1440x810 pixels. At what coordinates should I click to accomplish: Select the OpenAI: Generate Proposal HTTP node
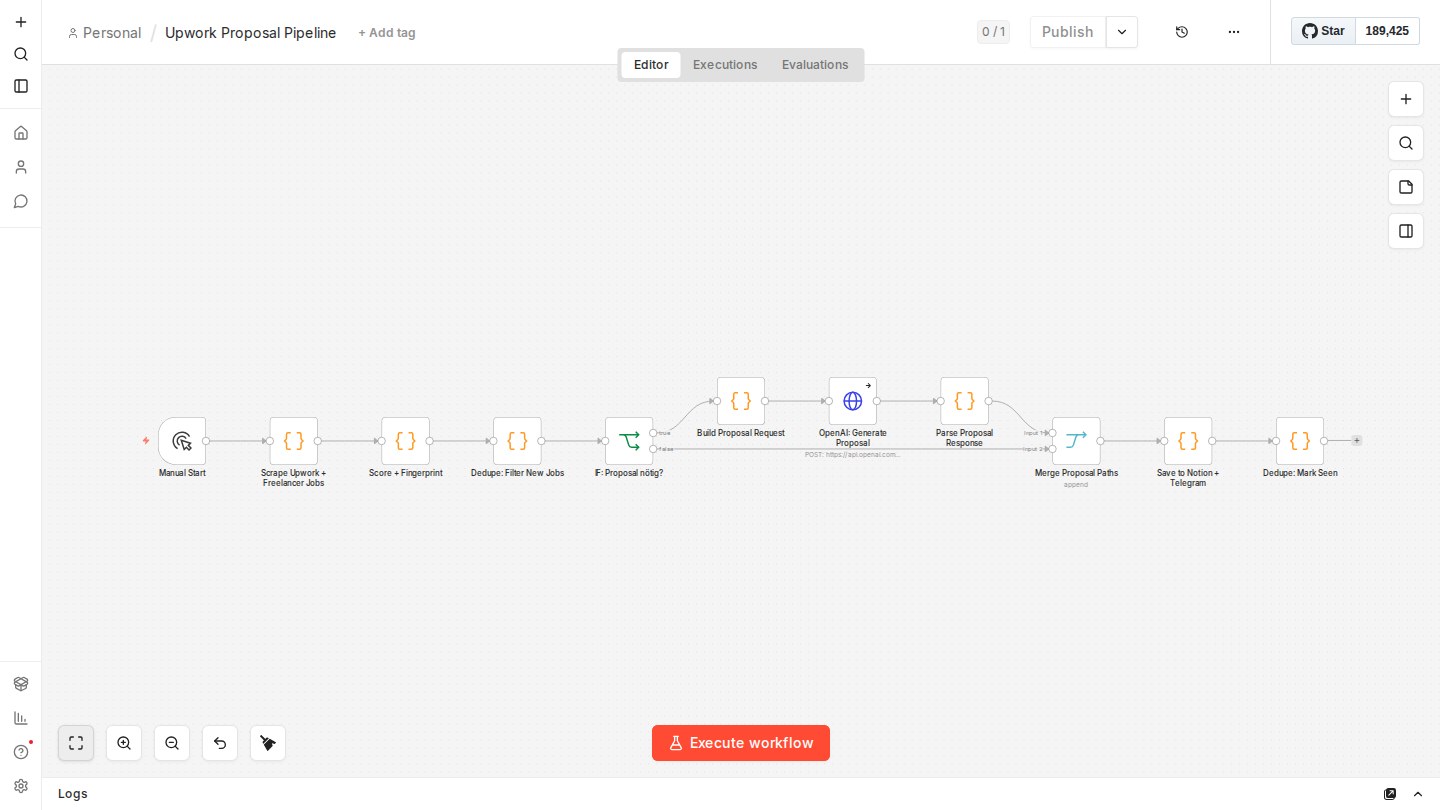[853, 401]
